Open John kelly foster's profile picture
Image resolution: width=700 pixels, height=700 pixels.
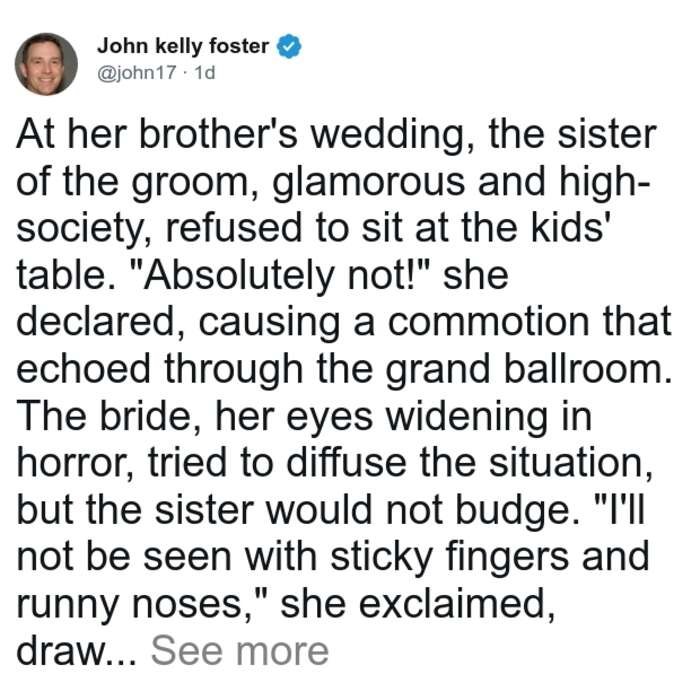46,64
